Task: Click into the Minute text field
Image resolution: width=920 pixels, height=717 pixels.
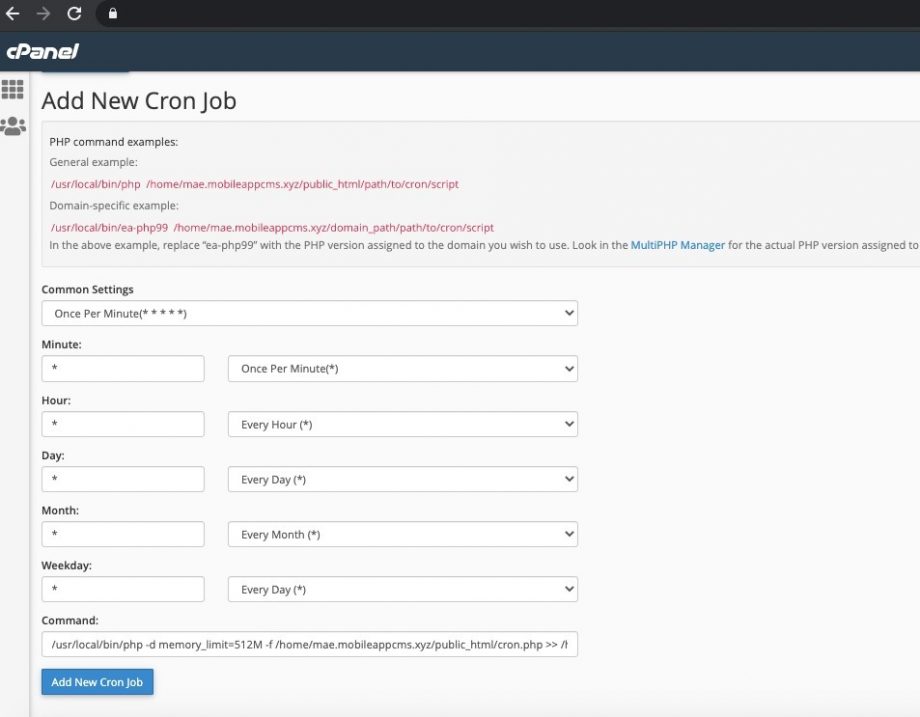Action: coord(123,368)
